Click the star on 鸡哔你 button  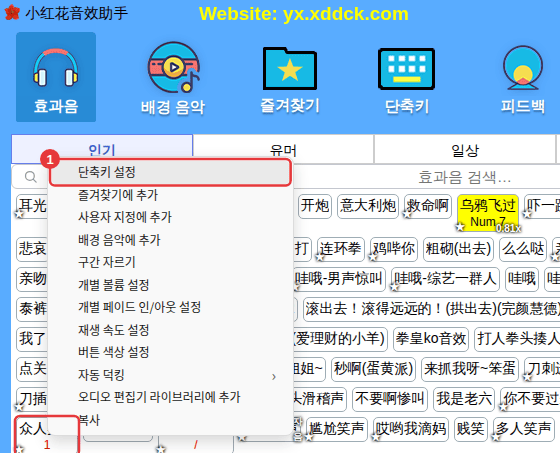coord(373,257)
